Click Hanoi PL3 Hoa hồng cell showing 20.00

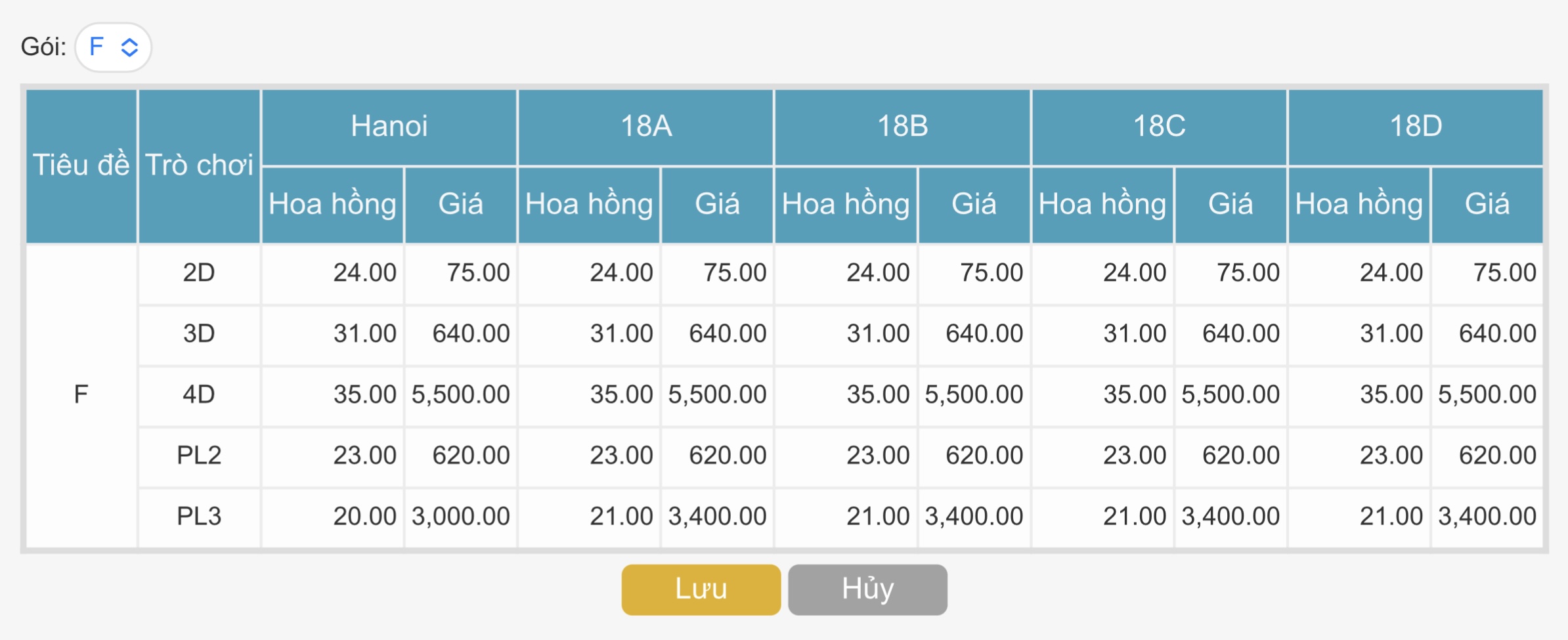pyautogui.click(x=333, y=517)
